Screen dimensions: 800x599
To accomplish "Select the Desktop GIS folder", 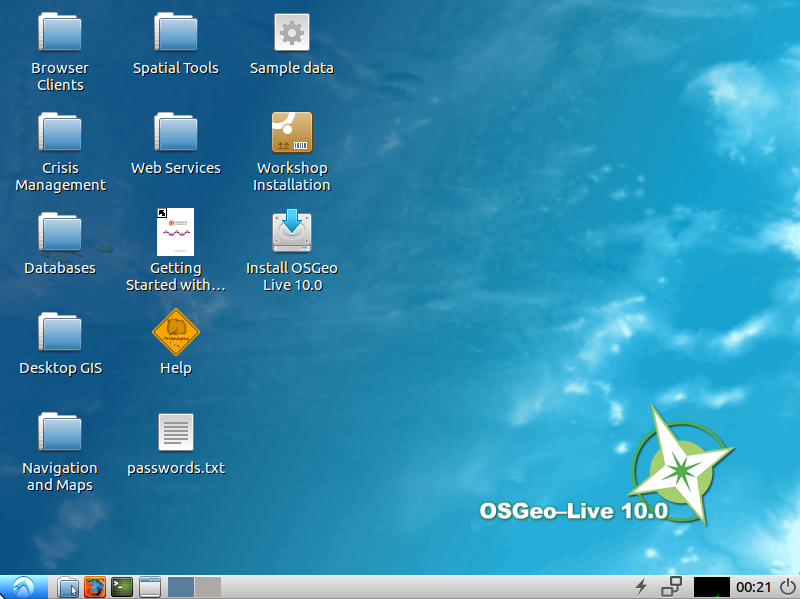I will pos(60,332).
